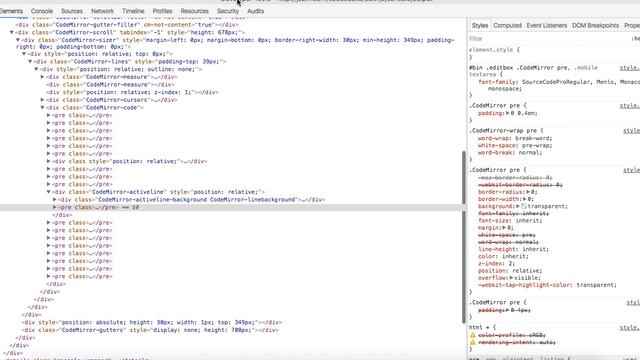The width and height of the screenshot is (640, 360).
Task: Click the -webkit-tap-highlight-color: transparent property
Action: [x=547, y=285]
